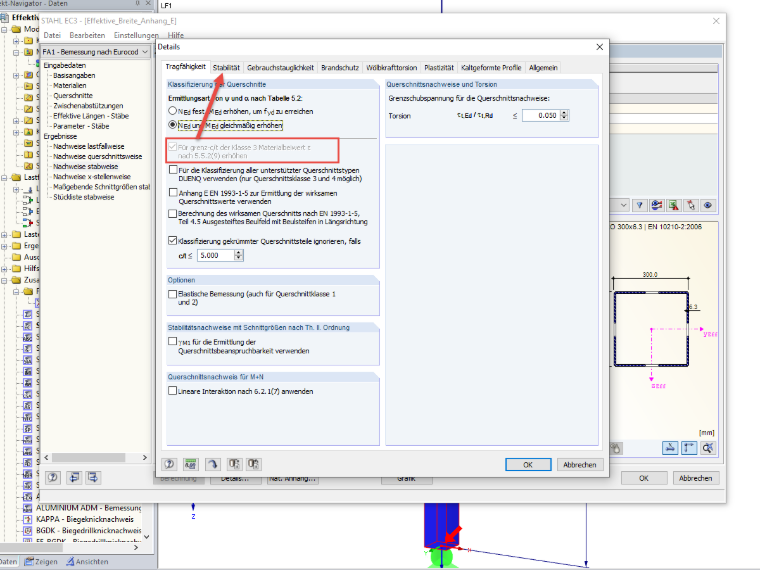Expand the Hilfs tree node in navigator

tap(4, 269)
